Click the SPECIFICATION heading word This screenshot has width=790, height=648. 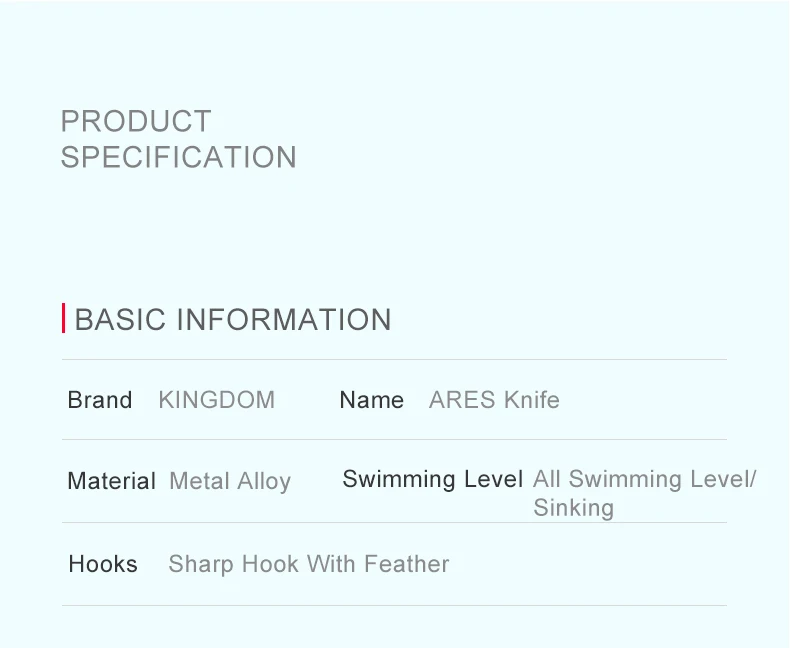click(179, 157)
